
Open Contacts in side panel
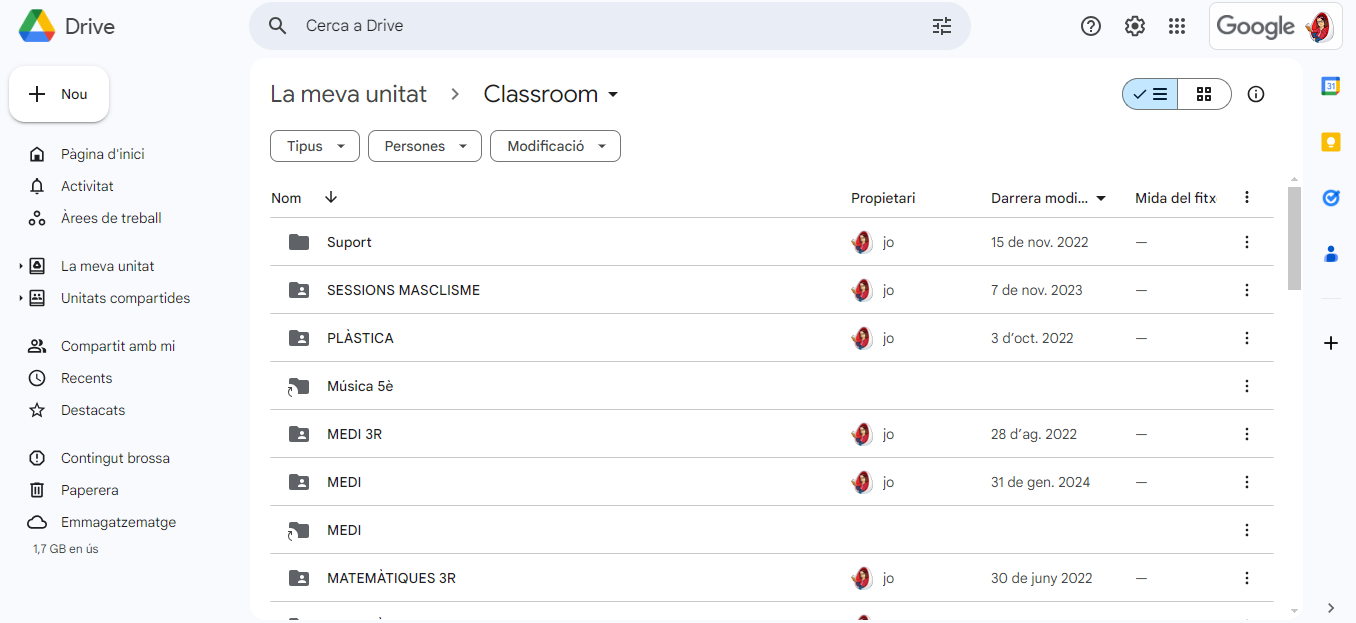point(1331,254)
